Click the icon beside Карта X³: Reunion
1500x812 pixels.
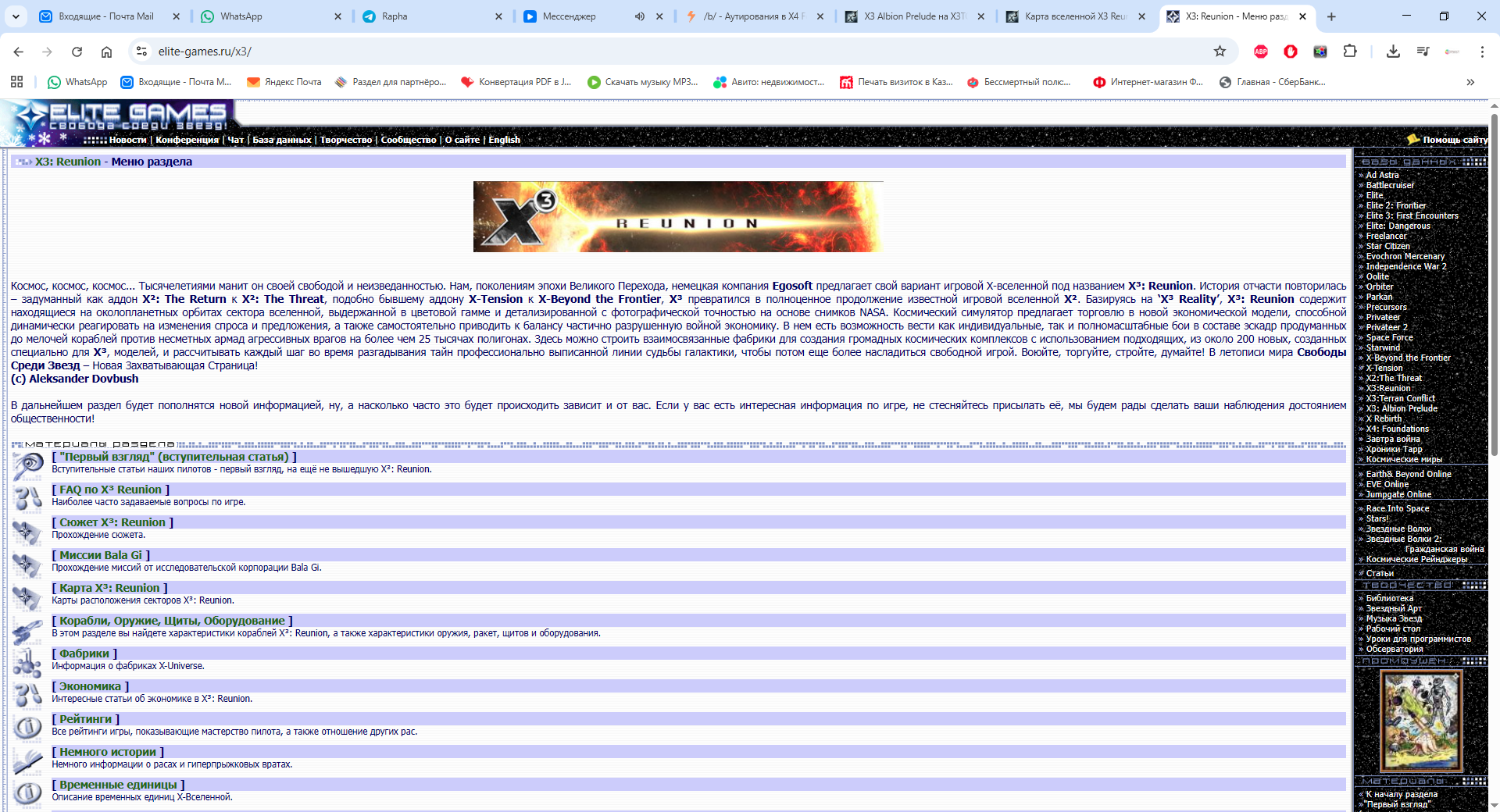tap(27, 597)
